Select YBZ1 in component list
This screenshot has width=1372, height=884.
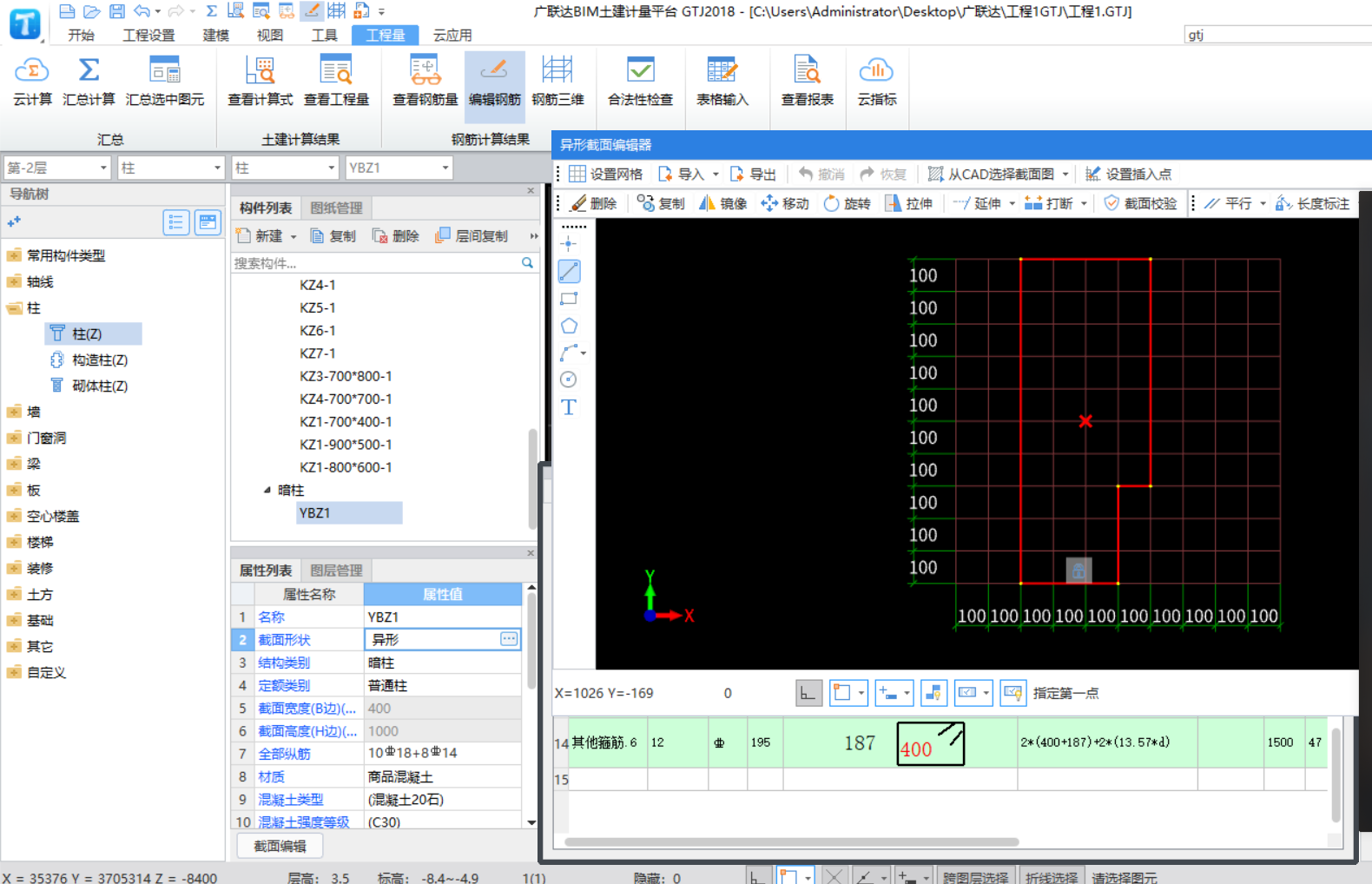[x=349, y=513]
